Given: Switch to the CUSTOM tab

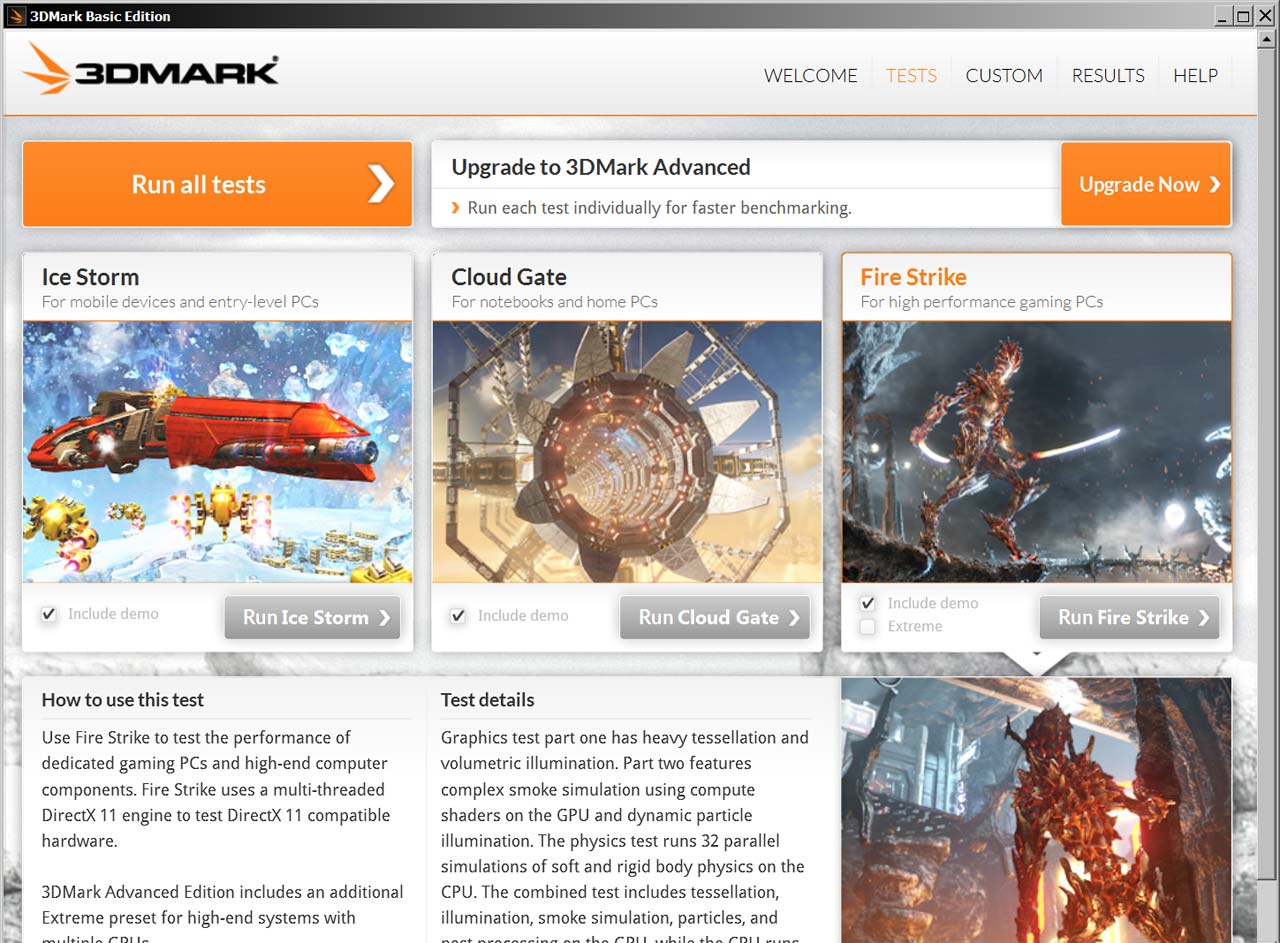Looking at the screenshot, I should pyautogui.click(x=1004, y=75).
